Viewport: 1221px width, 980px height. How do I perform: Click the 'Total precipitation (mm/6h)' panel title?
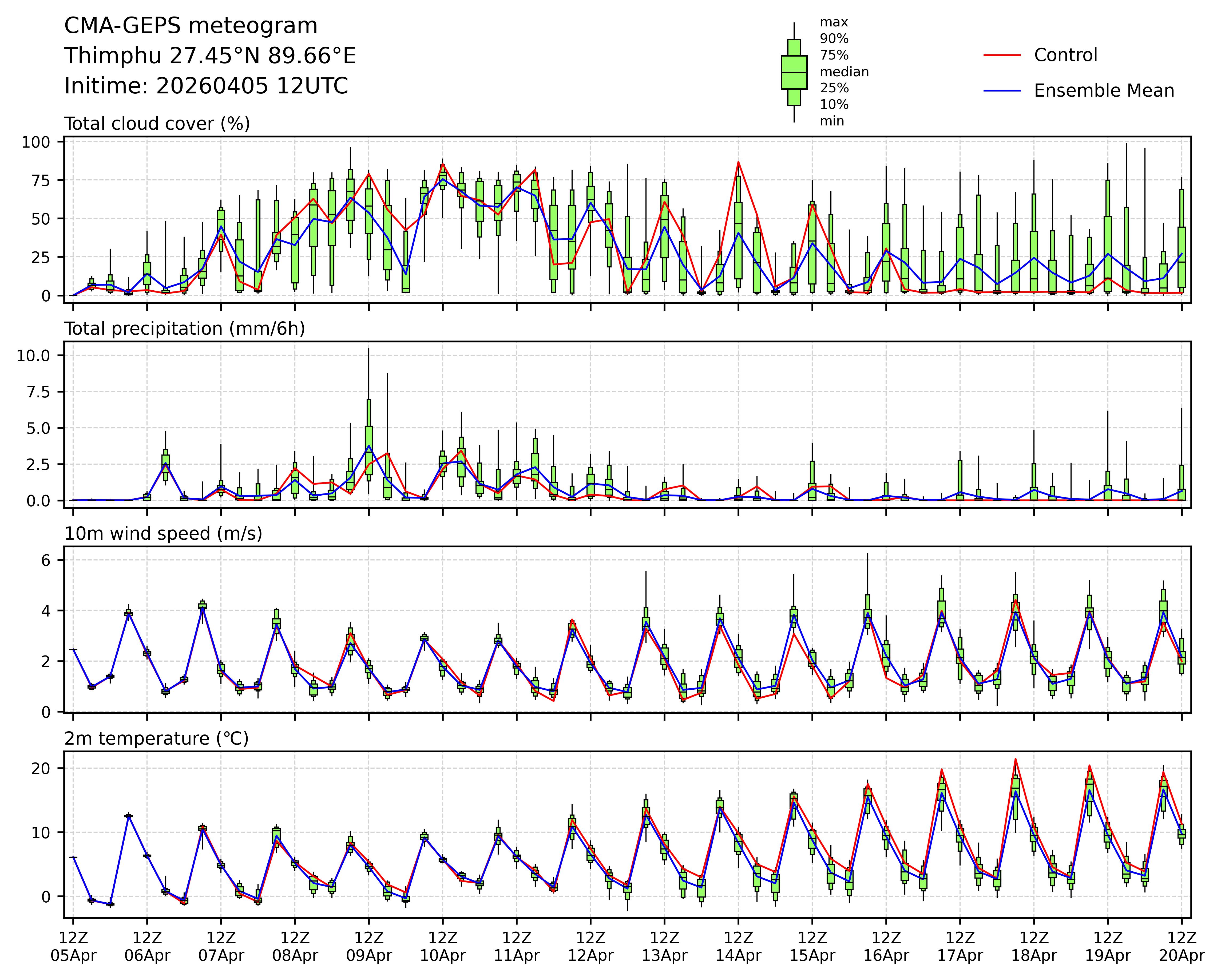point(185,329)
